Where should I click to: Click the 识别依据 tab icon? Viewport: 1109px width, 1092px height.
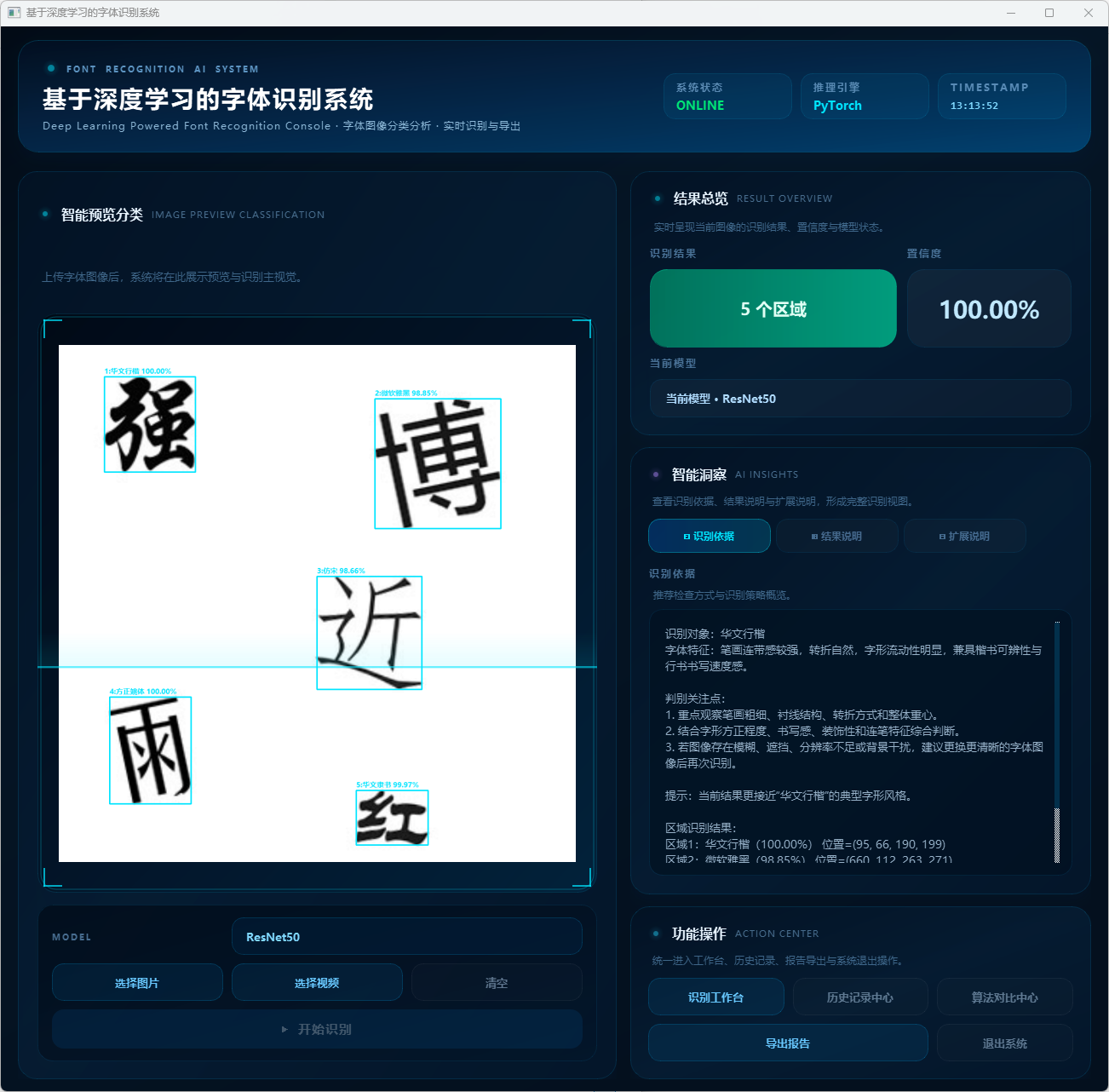click(687, 537)
